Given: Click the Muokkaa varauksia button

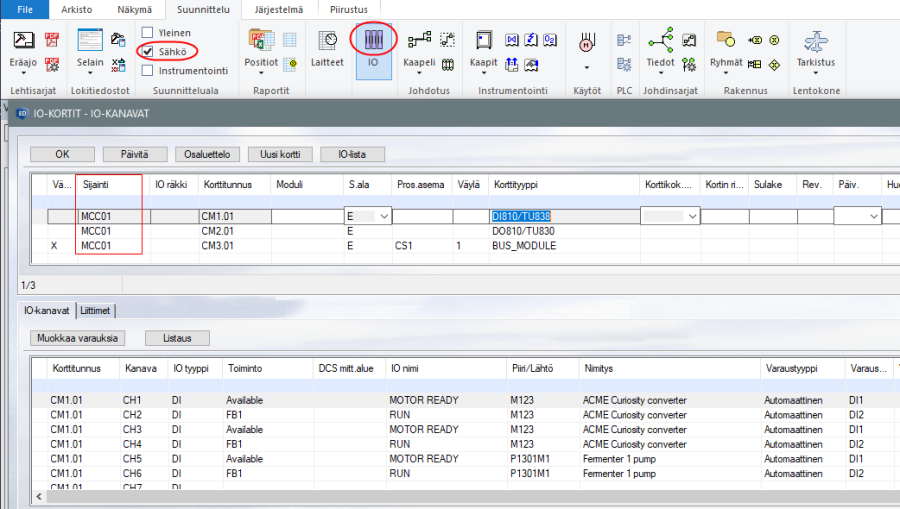Looking at the screenshot, I should coord(78,338).
